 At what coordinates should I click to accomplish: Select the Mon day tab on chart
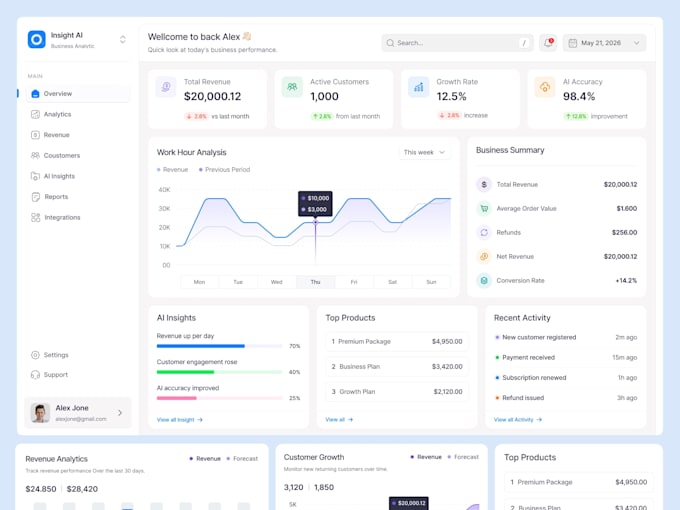pos(199,282)
